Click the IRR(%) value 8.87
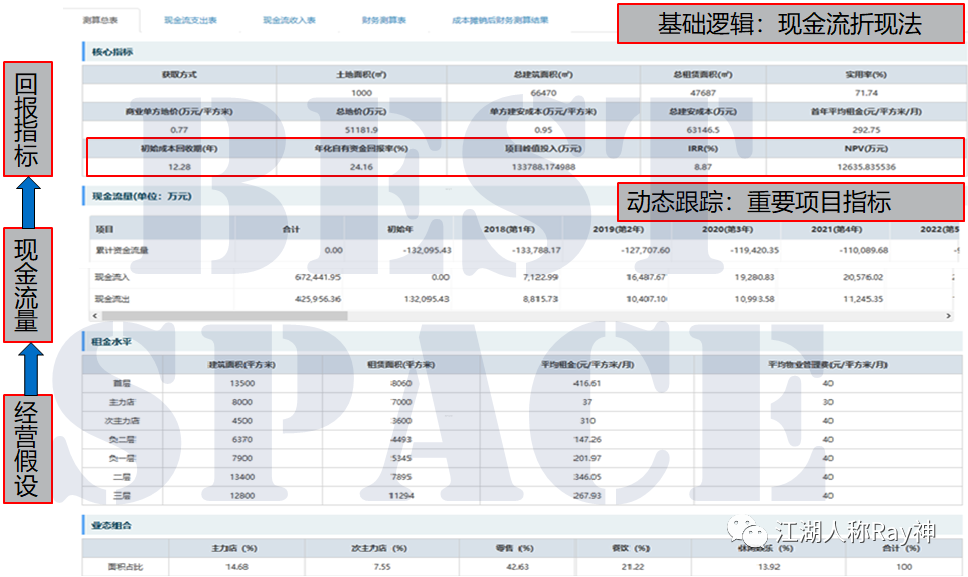The image size is (968, 577). click(x=701, y=167)
